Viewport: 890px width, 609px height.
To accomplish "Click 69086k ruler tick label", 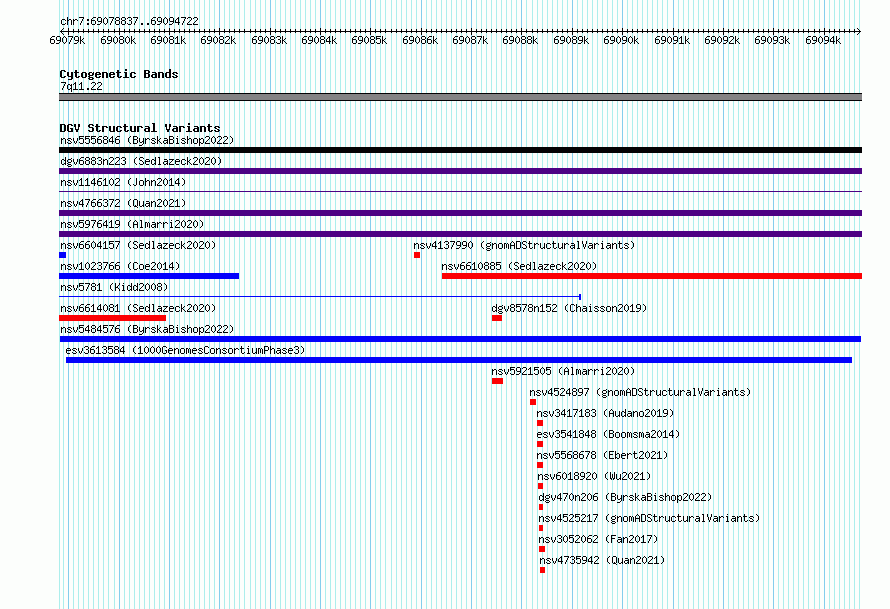I will 420,40.
